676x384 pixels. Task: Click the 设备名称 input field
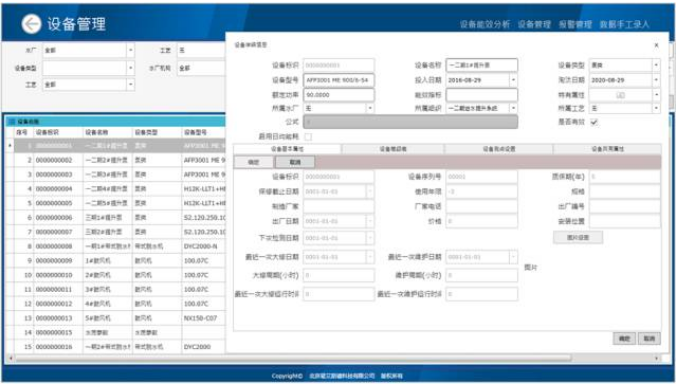pos(482,65)
